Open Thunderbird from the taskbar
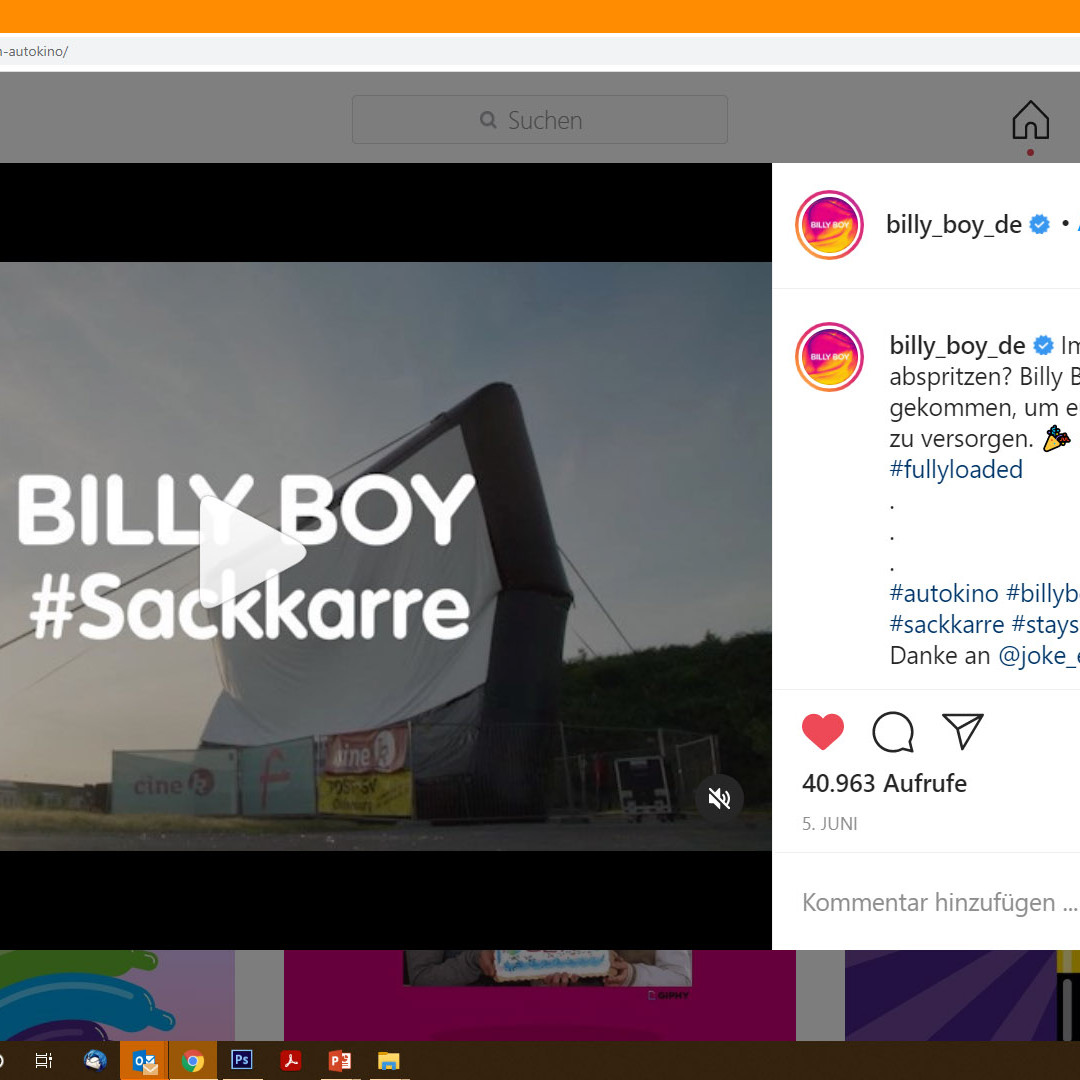 coord(95,1061)
